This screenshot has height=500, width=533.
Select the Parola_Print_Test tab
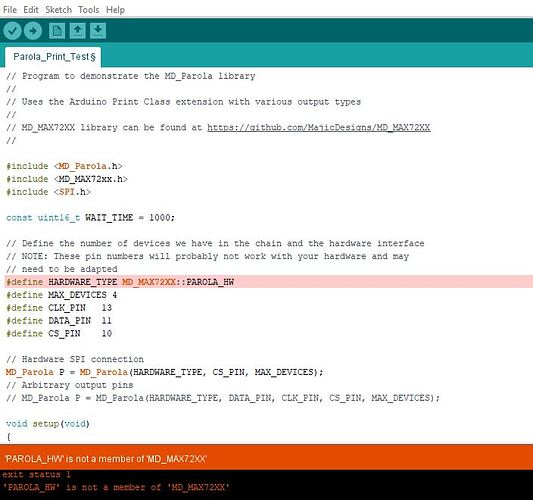[x=53, y=57]
